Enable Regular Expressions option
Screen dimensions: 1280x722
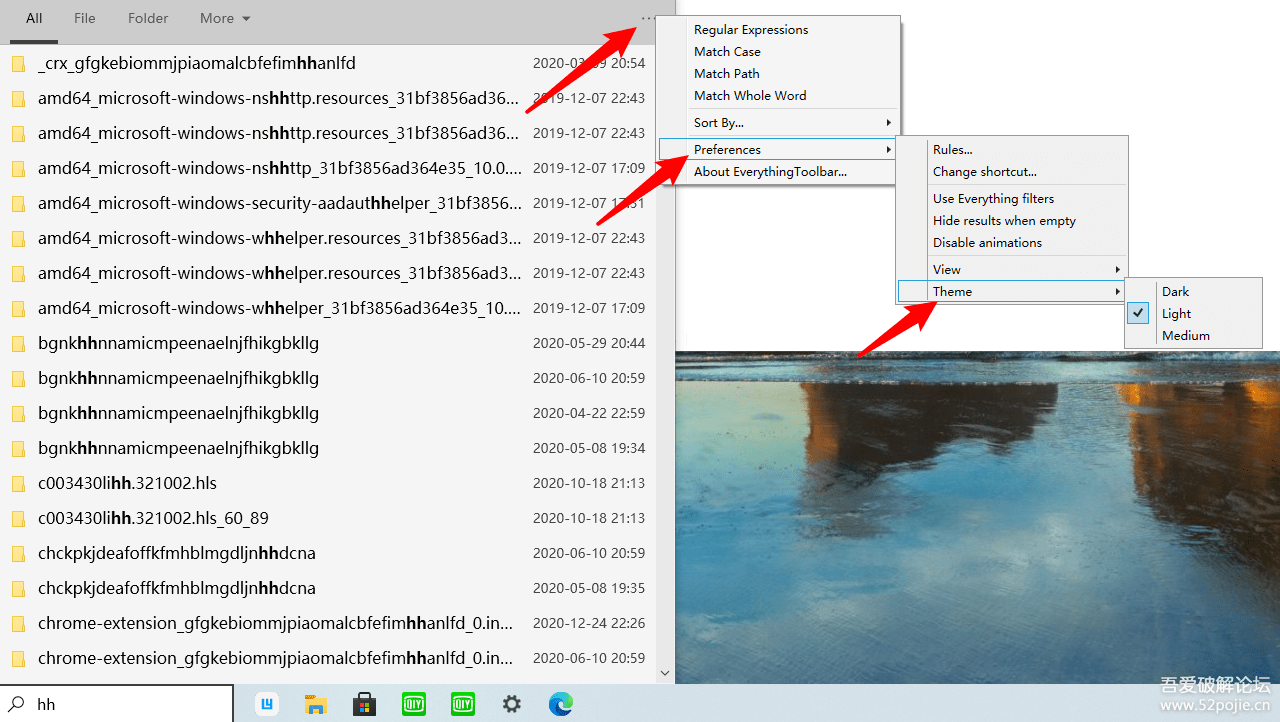click(x=750, y=30)
